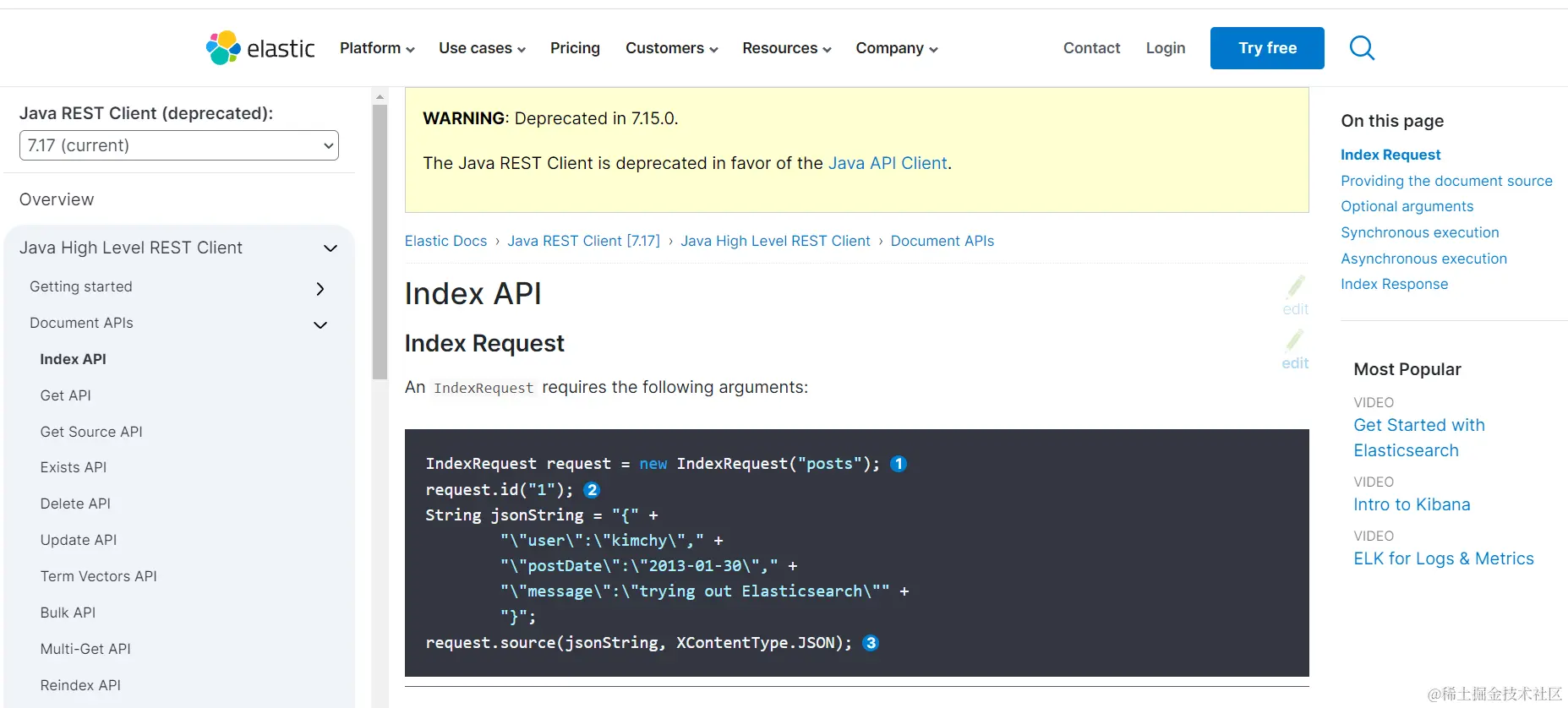Collapse Java High Level REST Client section
1568x708 pixels.
coord(331,248)
